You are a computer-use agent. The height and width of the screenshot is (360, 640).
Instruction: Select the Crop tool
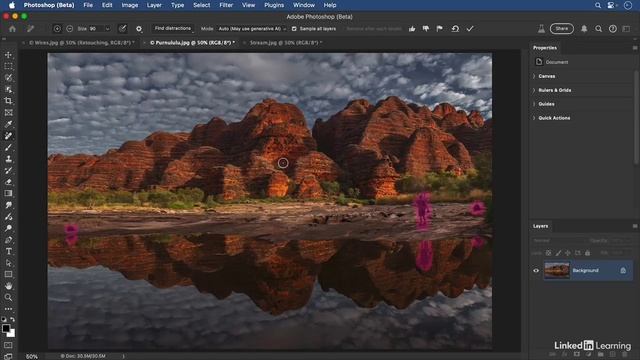[x=8, y=101]
